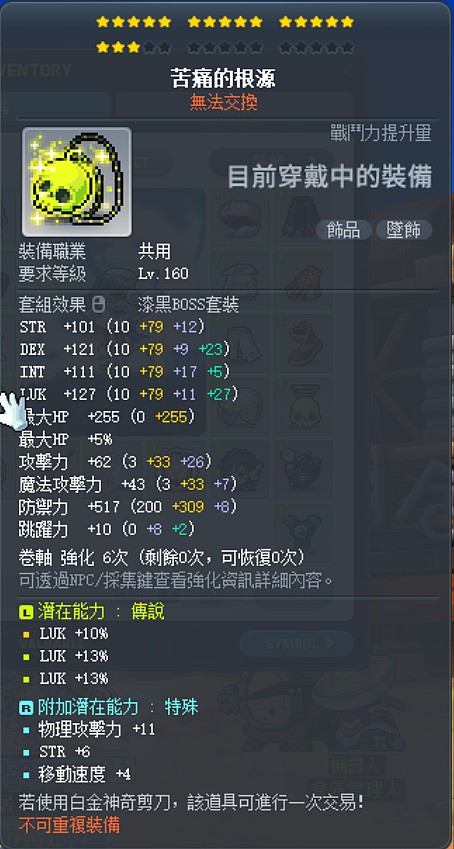Select the gloves equipment slot
The width and height of the screenshot is (454, 849).
point(302,279)
